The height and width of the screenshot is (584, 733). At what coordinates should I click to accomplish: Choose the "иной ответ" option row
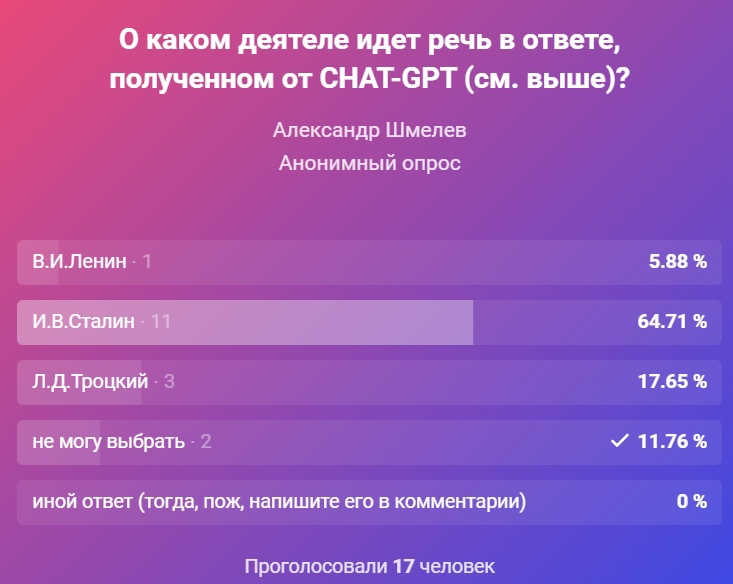(x=369, y=502)
